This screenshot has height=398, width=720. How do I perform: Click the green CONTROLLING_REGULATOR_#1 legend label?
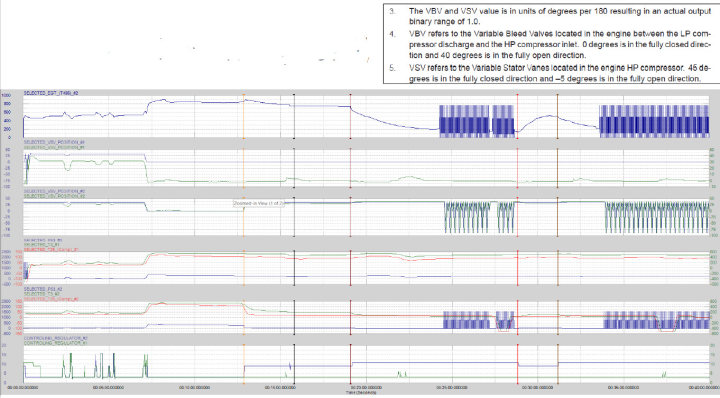(x=56, y=343)
